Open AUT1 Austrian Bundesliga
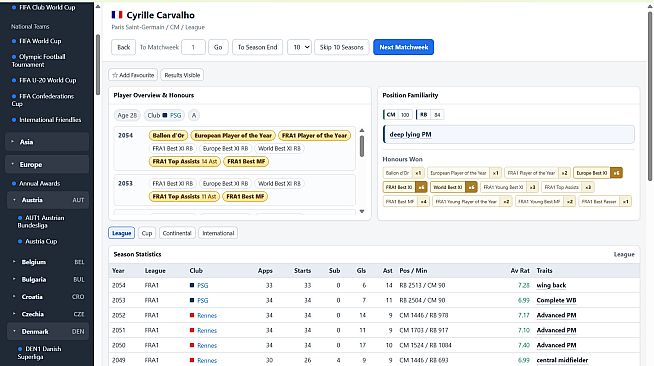 tap(41, 221)
